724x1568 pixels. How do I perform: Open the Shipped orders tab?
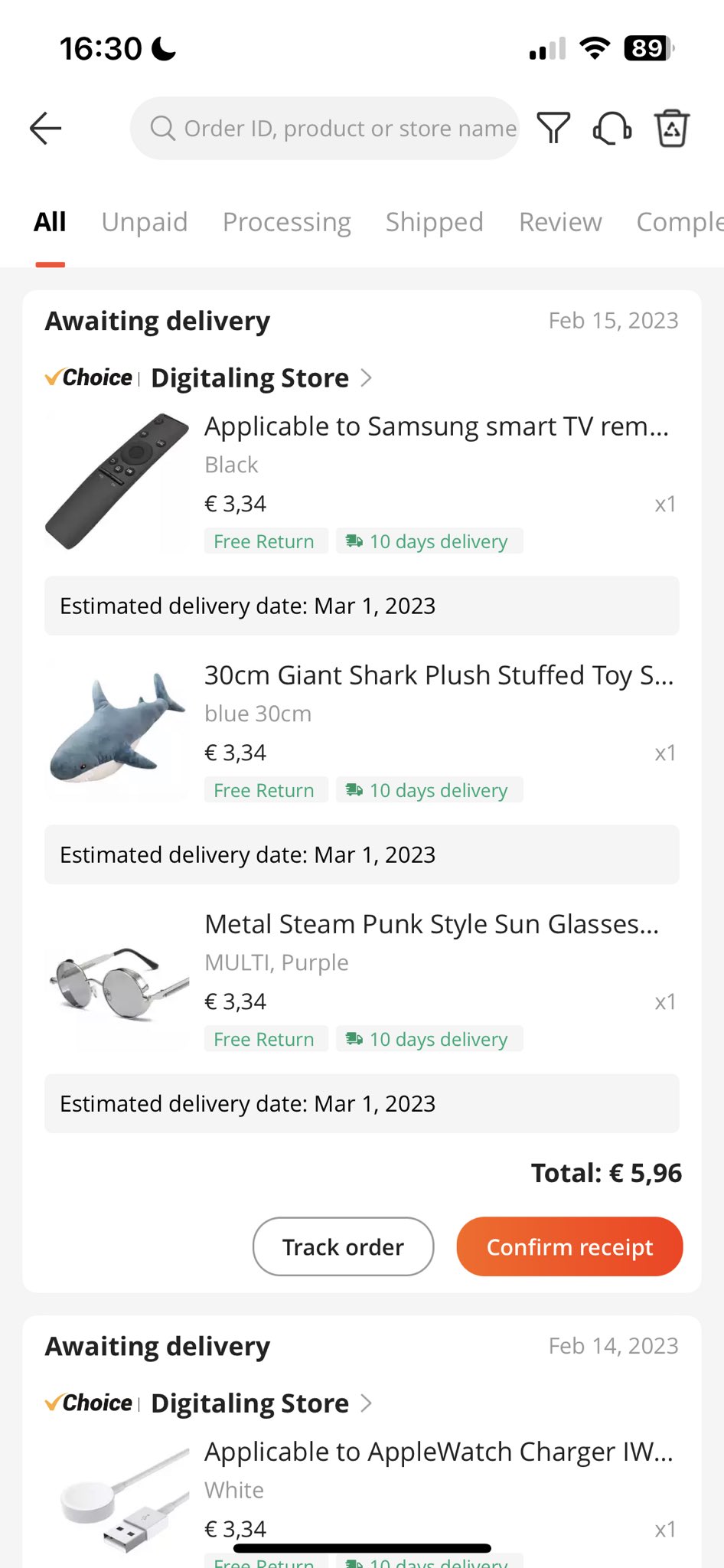click(x=435, y=222)
